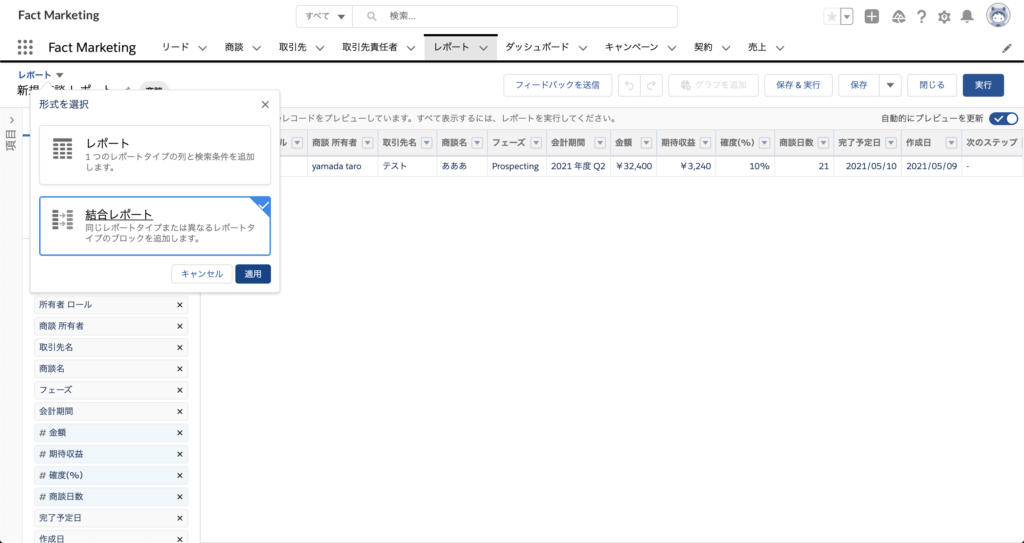Click the 適用 button
Screen dimensions: 1024x543
point(252,274)
